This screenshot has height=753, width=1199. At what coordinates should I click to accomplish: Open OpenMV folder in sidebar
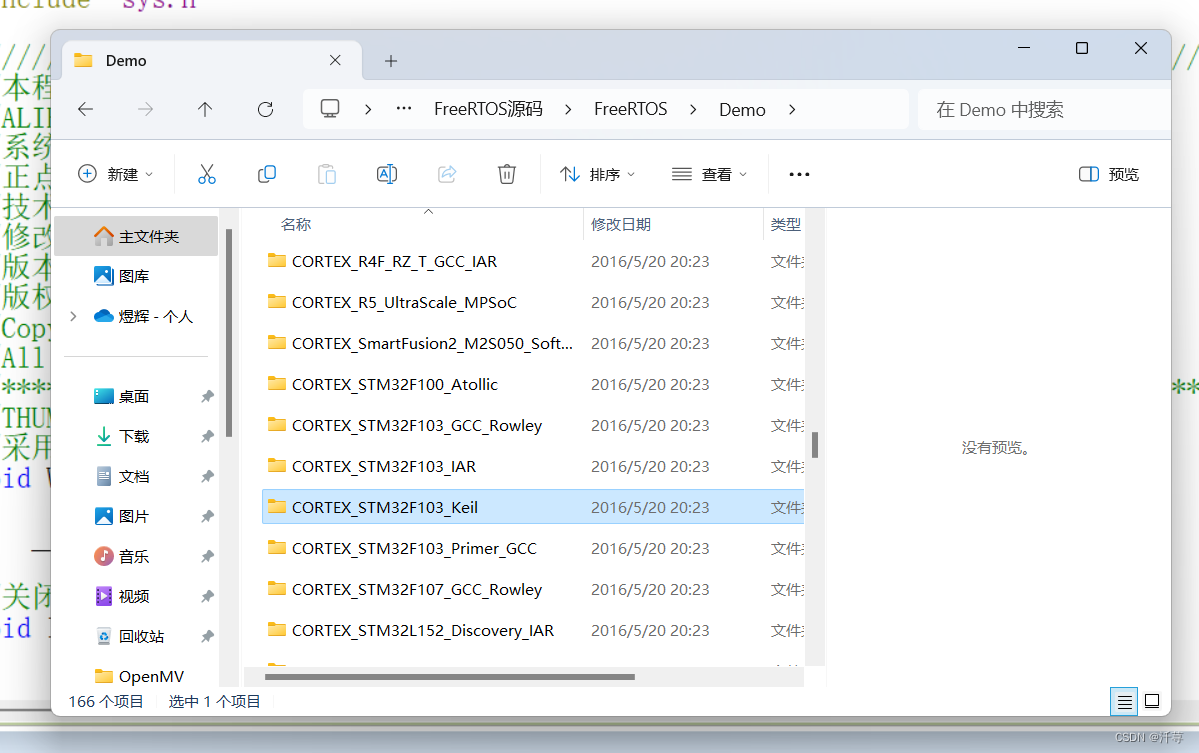pyautogui.click(x=136, y=676)
